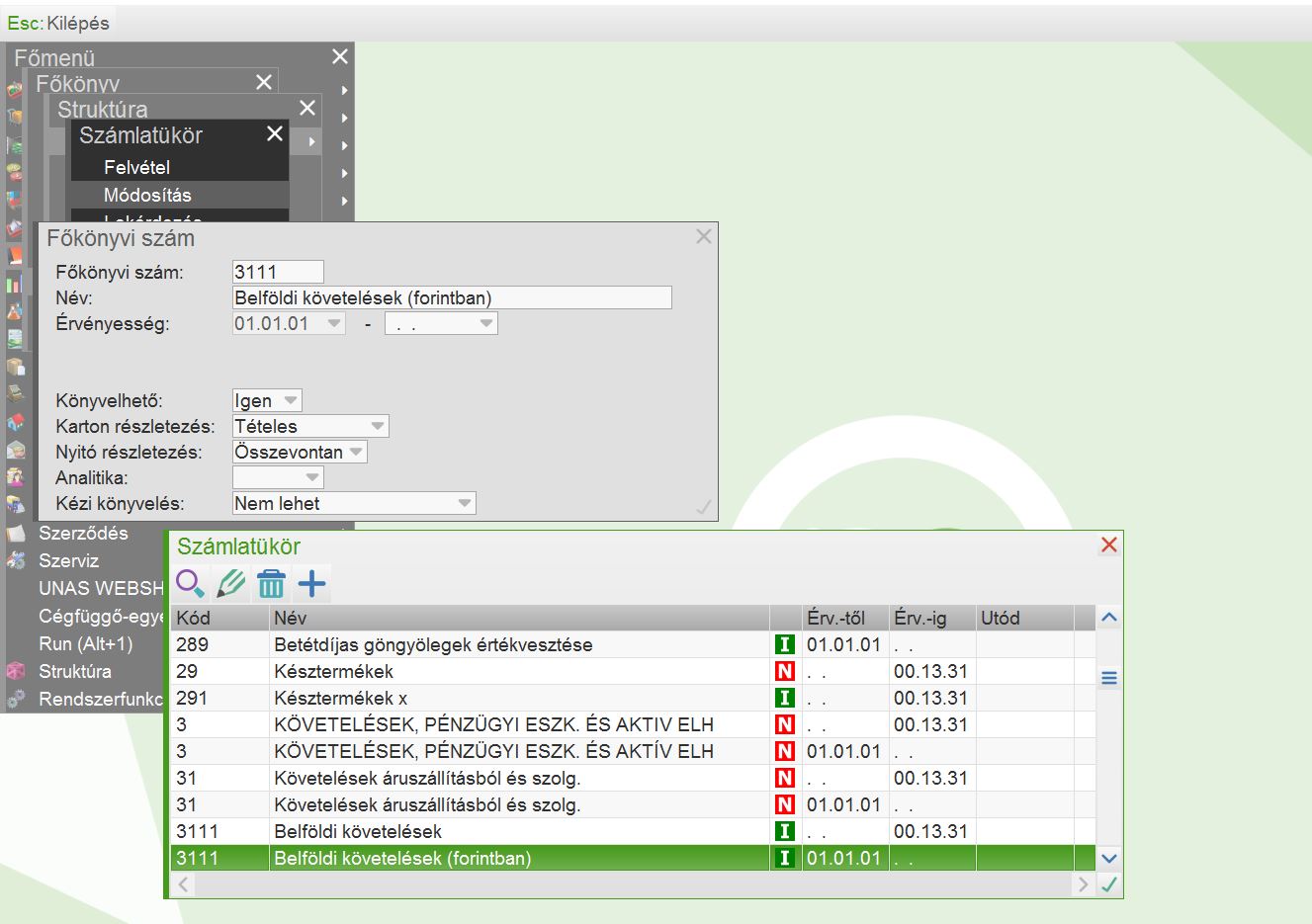Click the Kód column header
Image resolution: width=1312 pixels, height=924 pixels.
[x=220, y=618]
